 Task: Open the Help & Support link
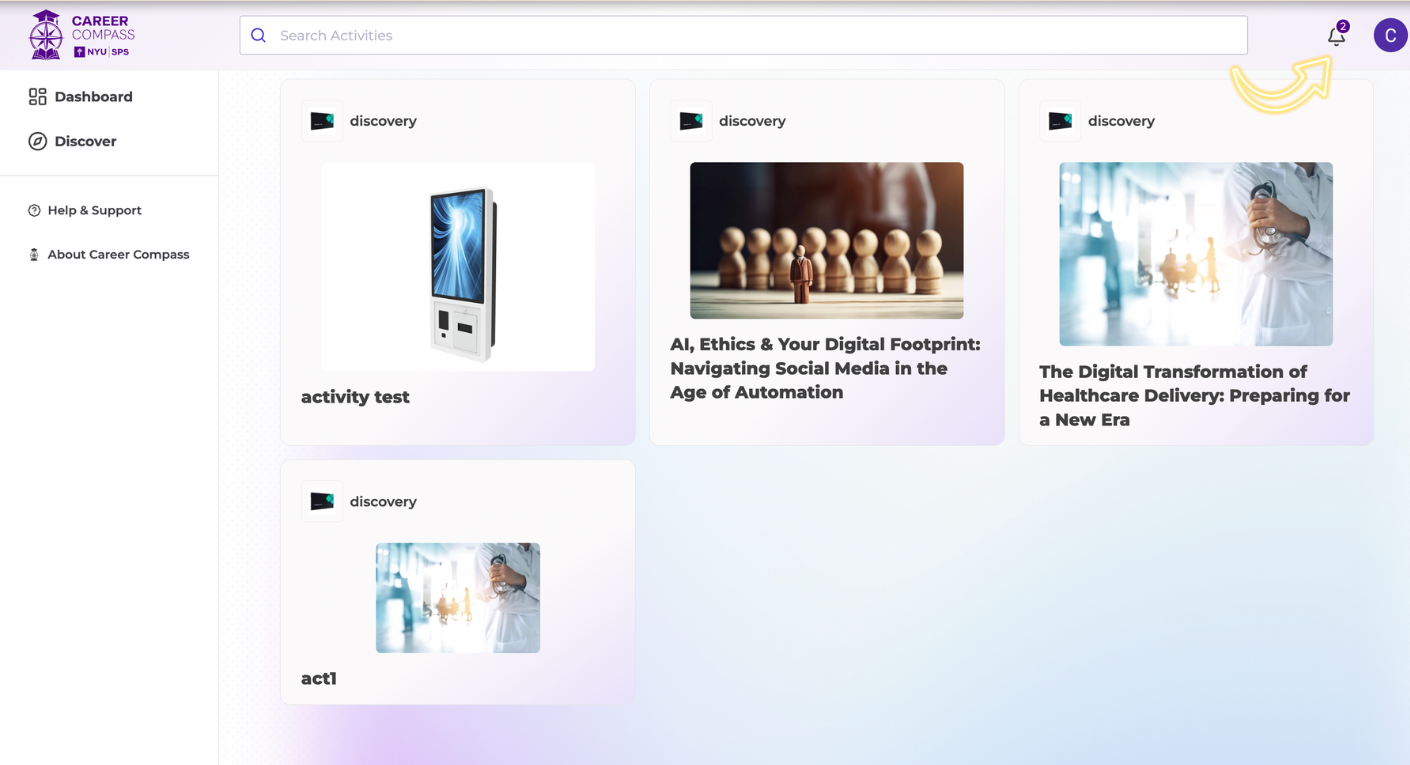coord(94,210)
